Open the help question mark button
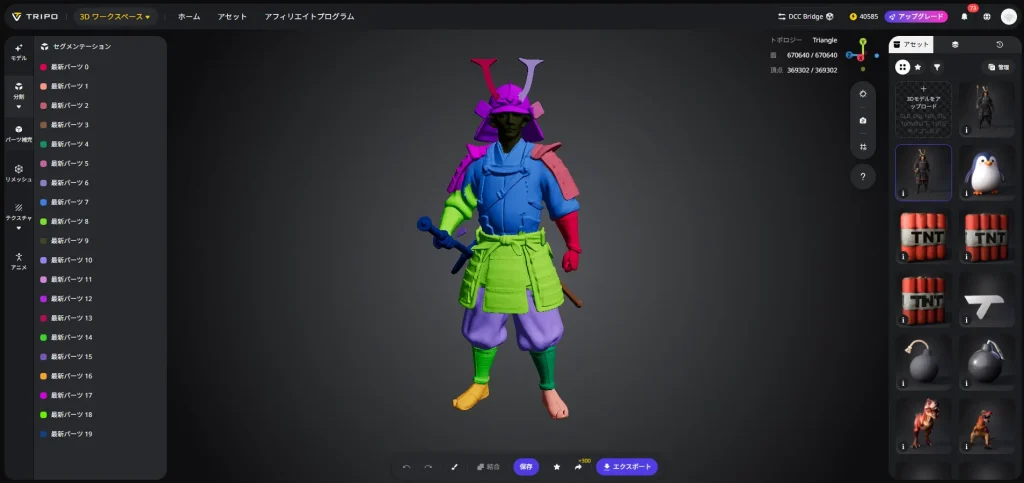Viewport: 1024px width, 483px height. click(862, 177)
